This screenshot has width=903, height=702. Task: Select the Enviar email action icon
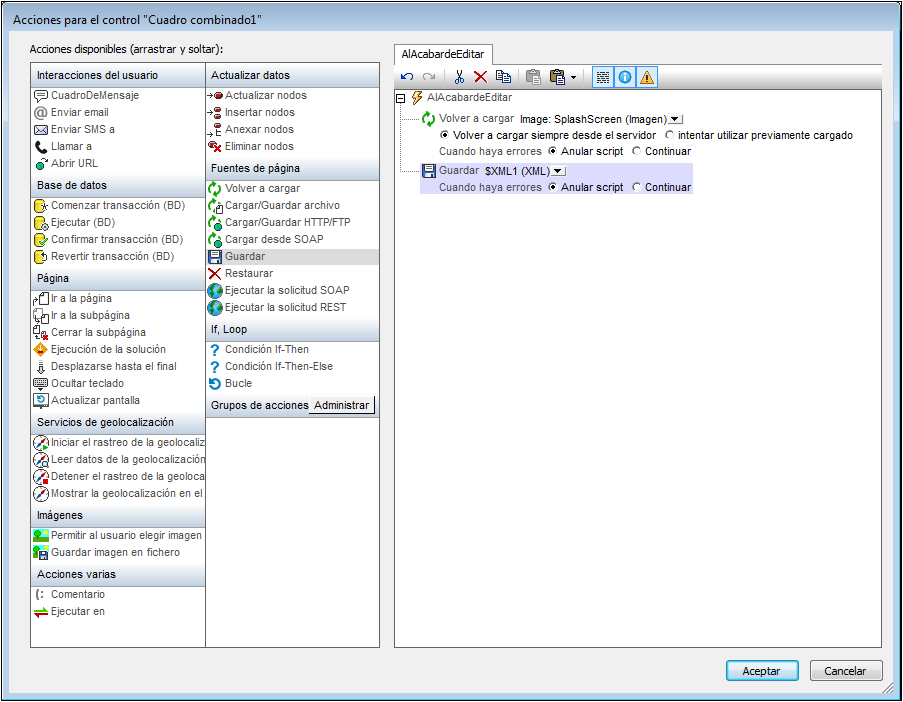[41, 113]
